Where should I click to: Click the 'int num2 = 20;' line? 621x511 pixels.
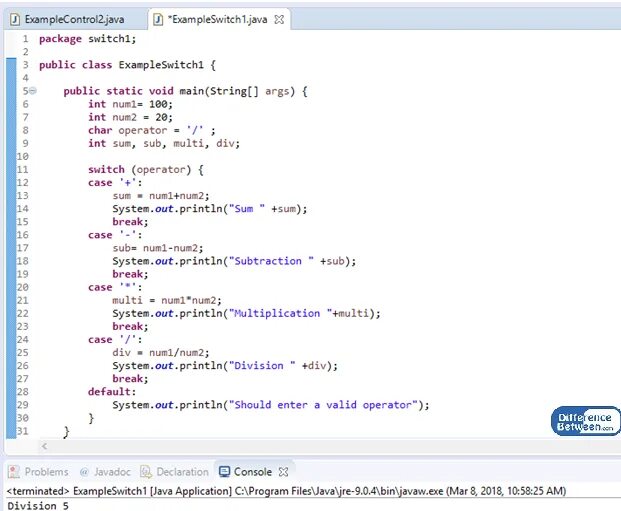coord(130,117)
